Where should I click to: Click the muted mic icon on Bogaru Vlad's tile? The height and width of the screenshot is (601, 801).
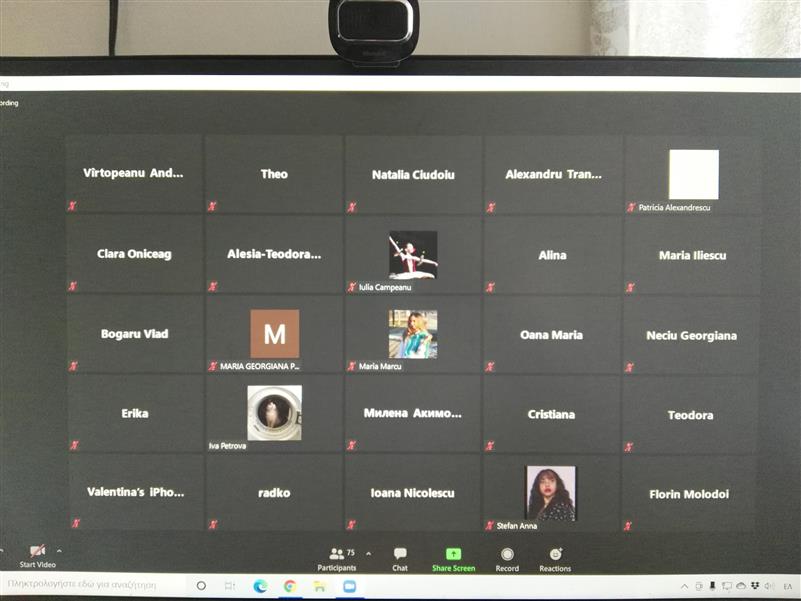coord(74,365)
